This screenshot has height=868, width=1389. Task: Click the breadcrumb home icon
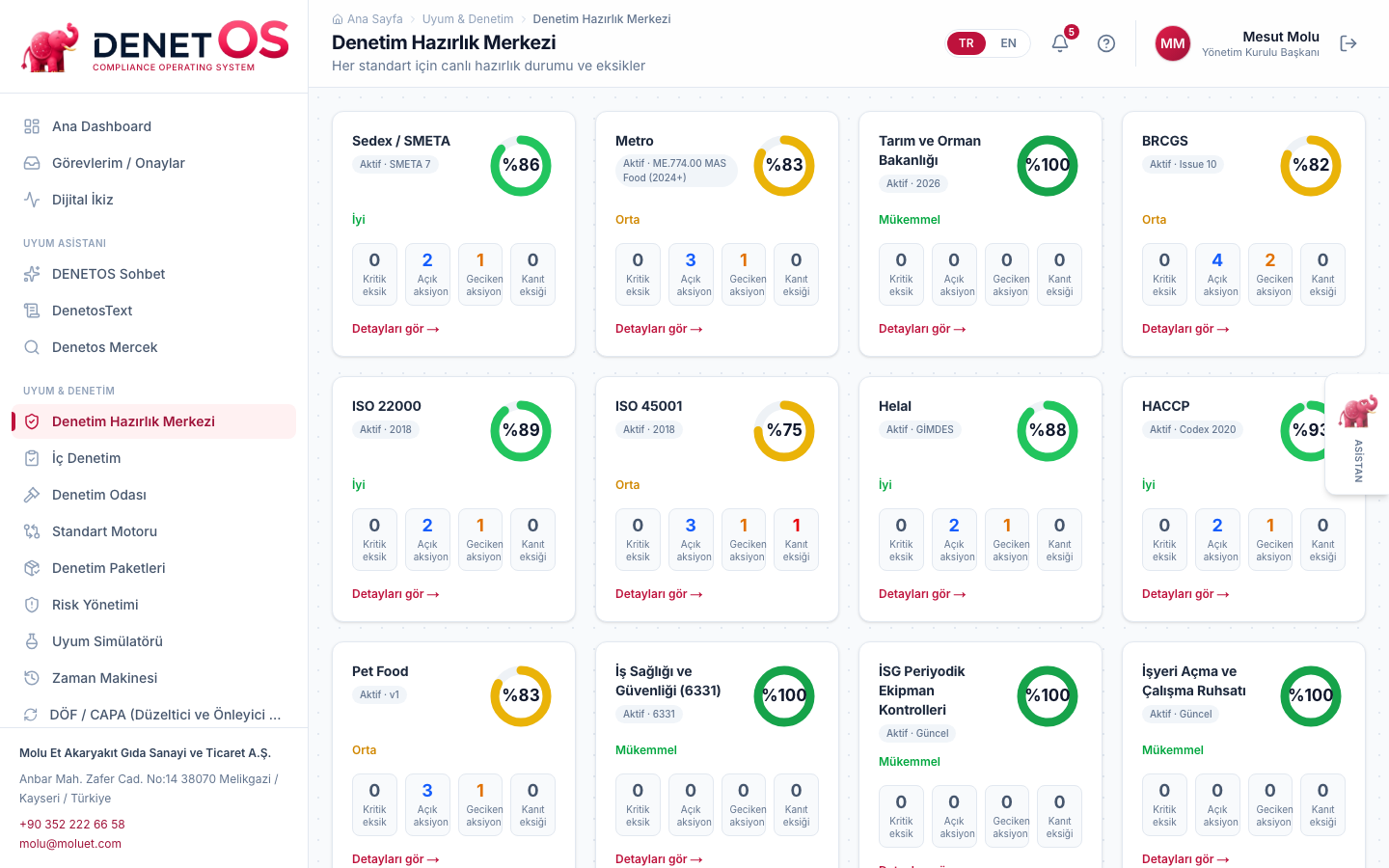tap(338, 19)
